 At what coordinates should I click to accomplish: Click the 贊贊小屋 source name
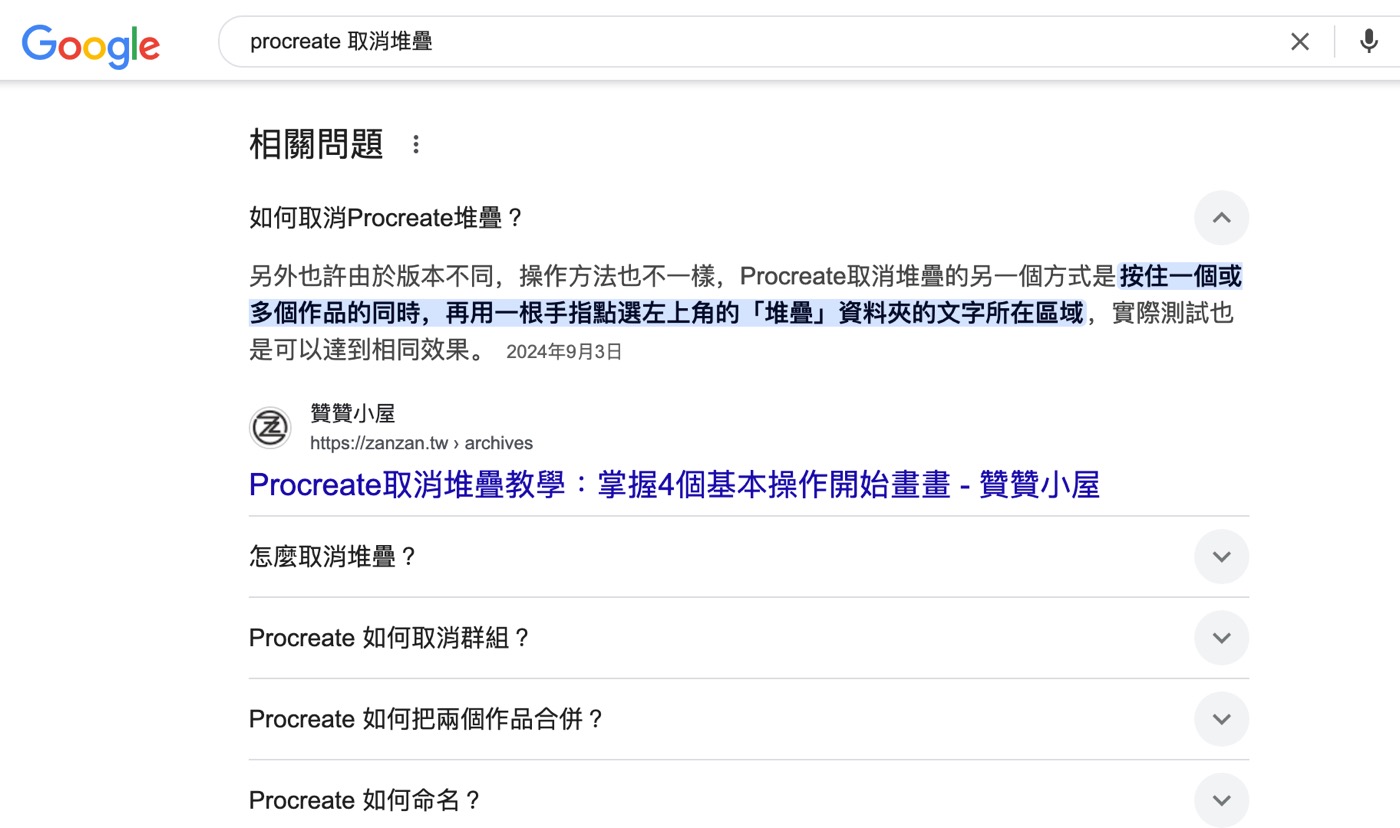(352, 414)
